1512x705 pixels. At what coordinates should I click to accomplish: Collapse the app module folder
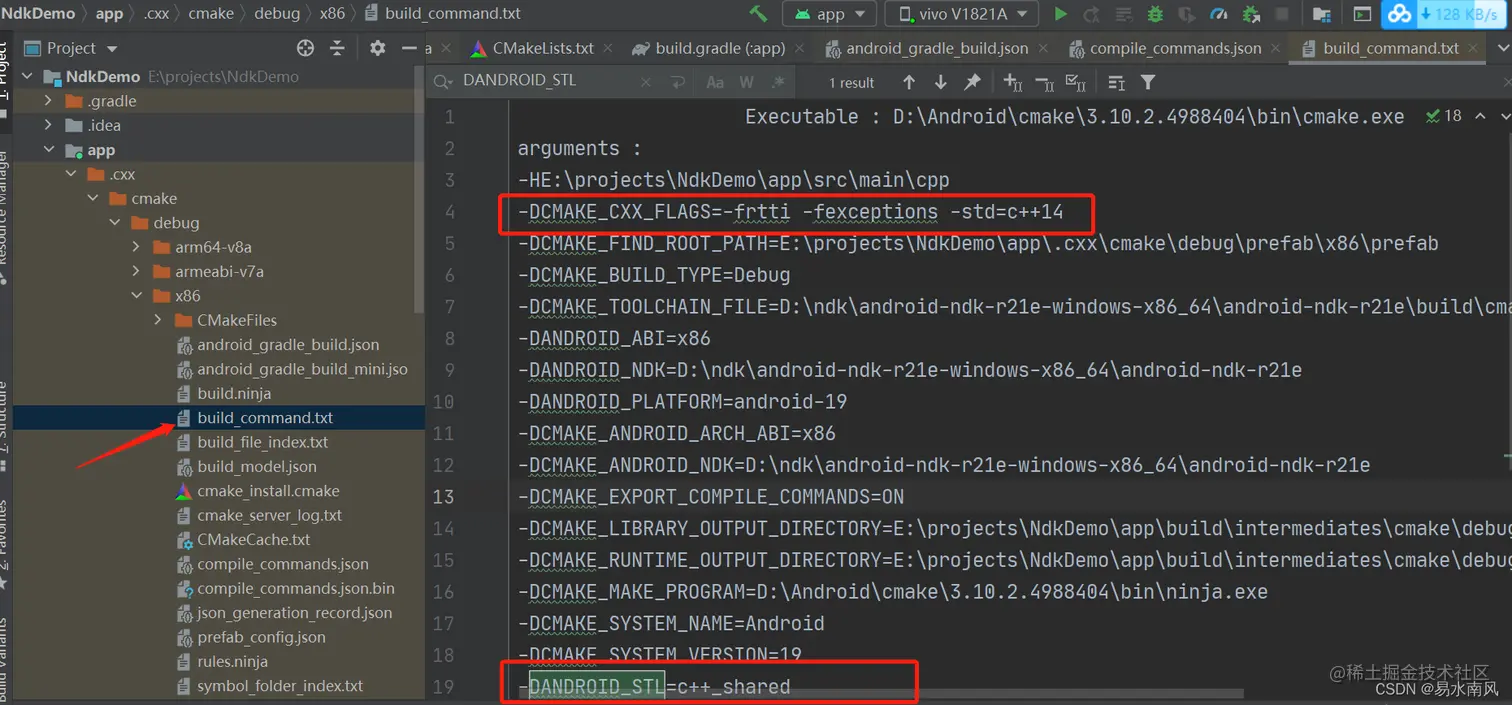coord(48,150)
